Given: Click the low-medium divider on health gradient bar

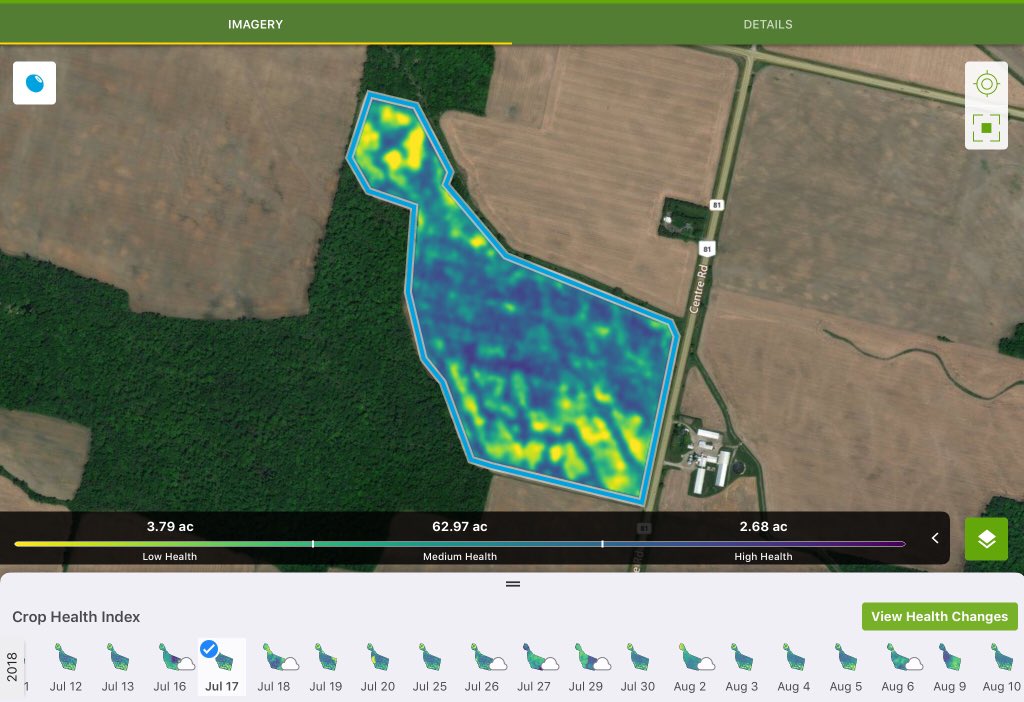Looking at the screenshot, I should (x=313, y=543).
